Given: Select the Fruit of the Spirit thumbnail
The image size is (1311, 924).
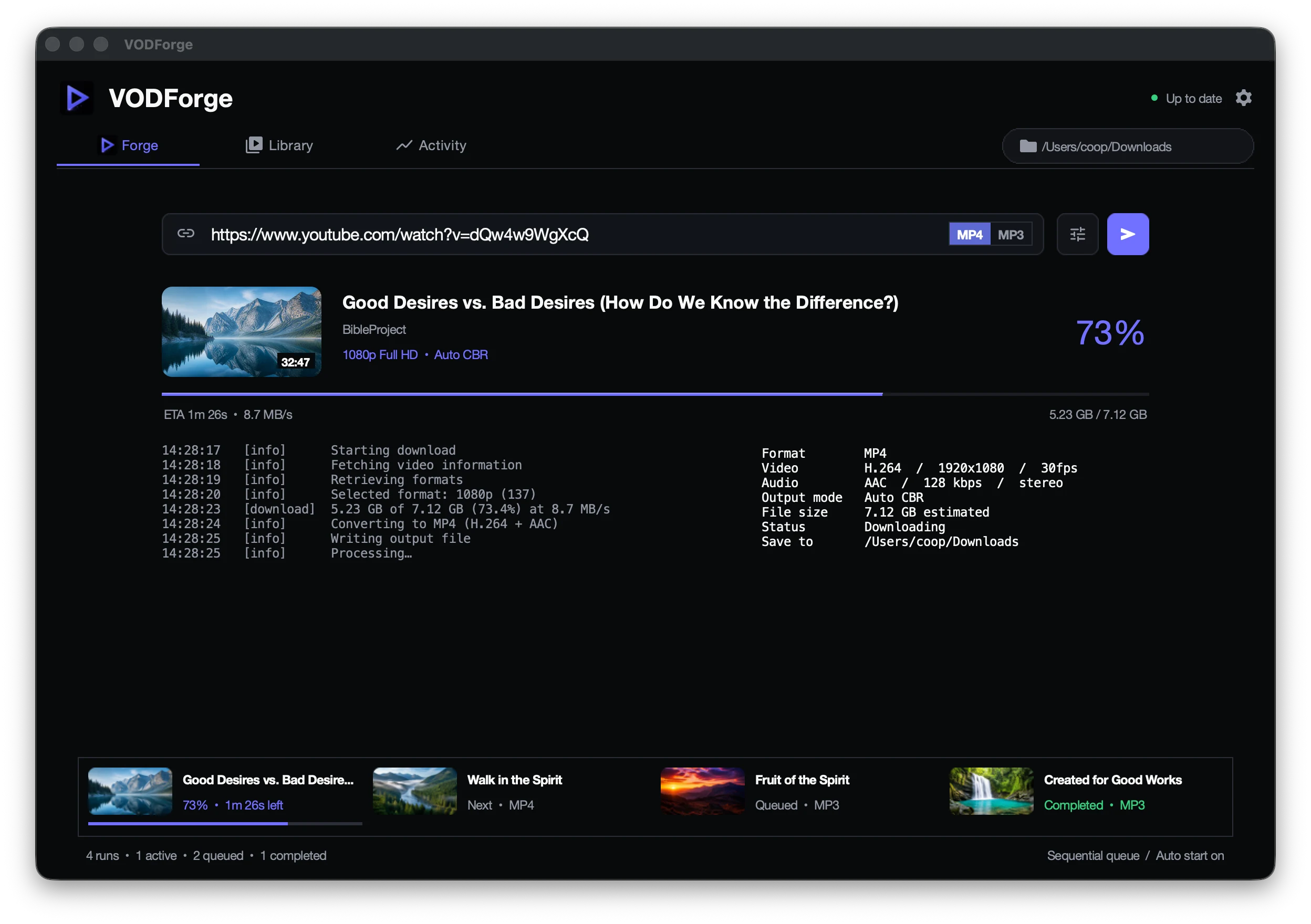Looking at the screenshot, I should (x=702, y=791).
